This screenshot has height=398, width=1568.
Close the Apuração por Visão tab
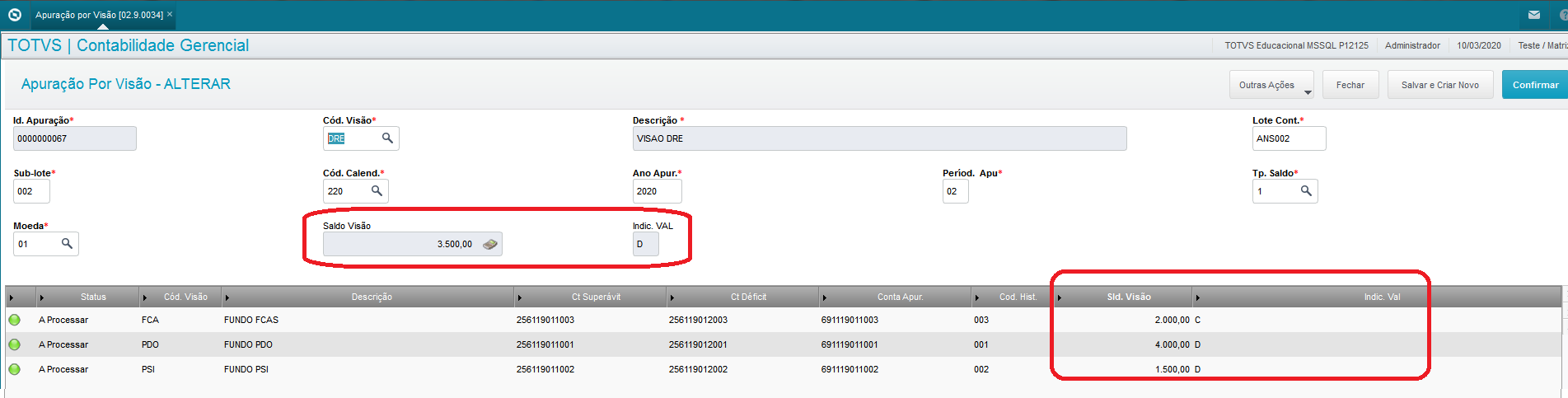(x=170, y=15)
